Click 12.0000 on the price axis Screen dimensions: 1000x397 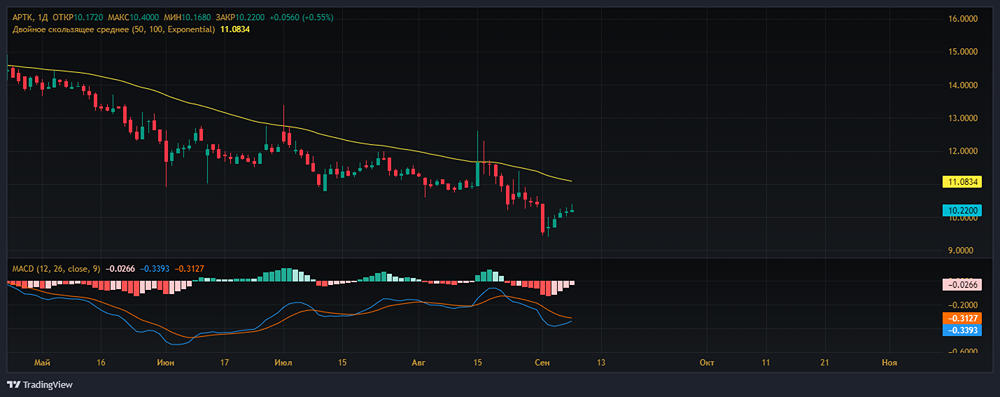click(963, 151)
